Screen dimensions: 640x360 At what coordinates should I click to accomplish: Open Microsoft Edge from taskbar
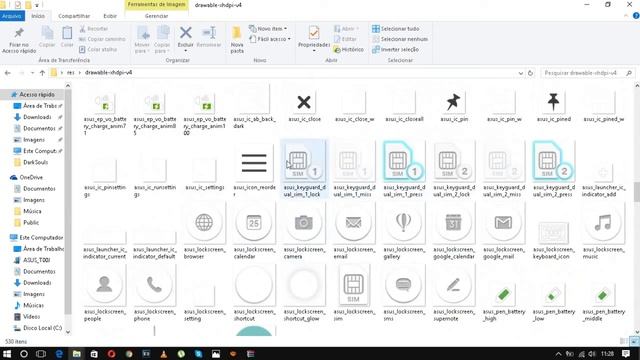click(59, 353)
